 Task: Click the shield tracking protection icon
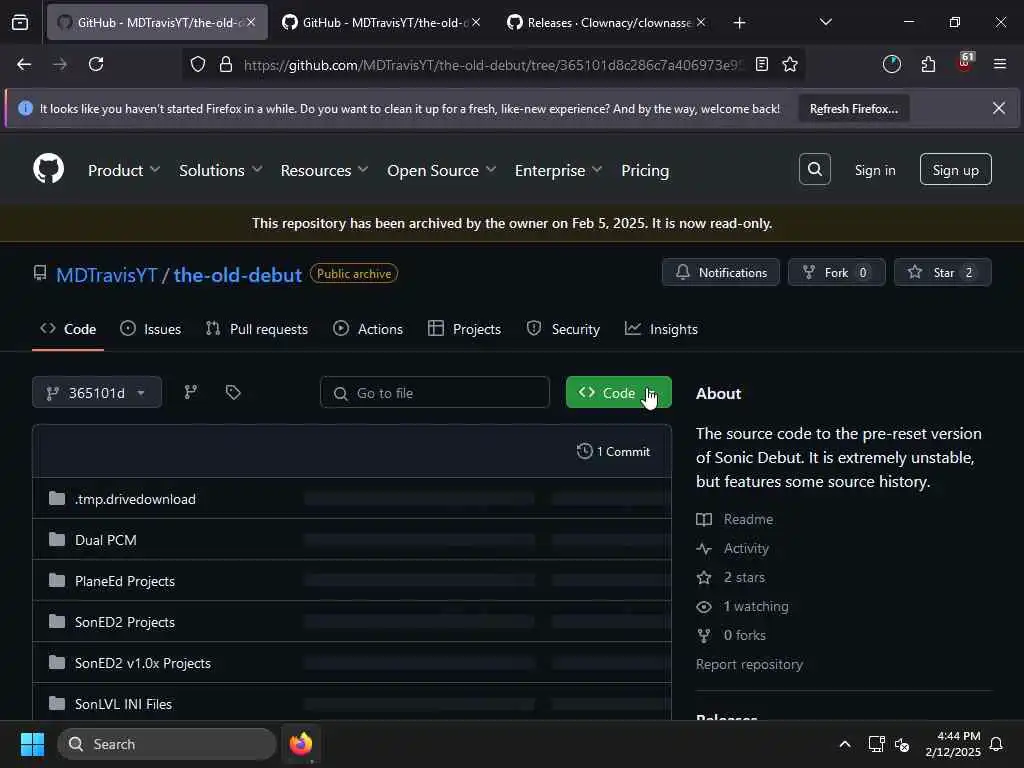[198, 64]
